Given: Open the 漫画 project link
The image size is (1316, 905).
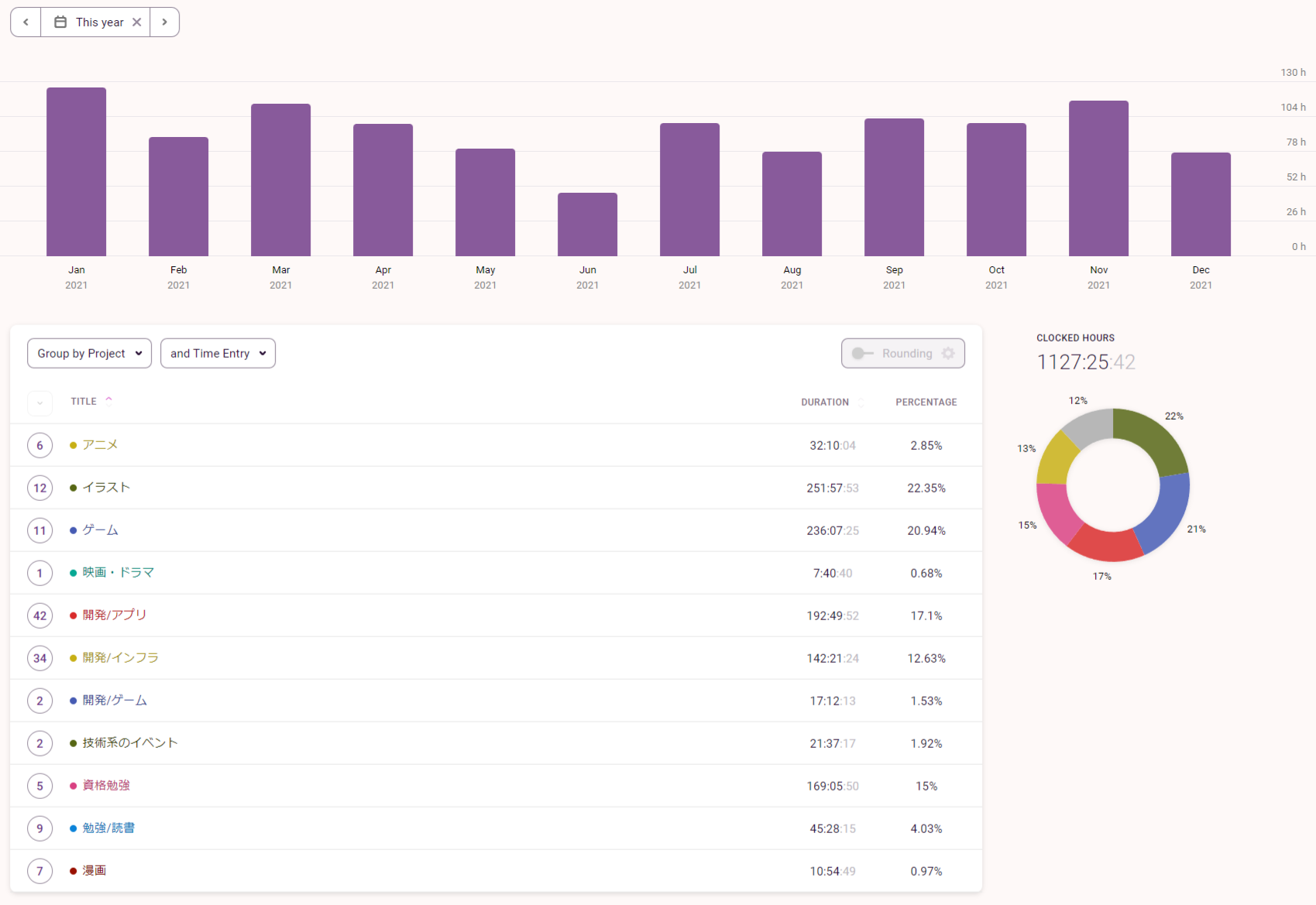Looking at the screenshot, I should pos(94,870).
